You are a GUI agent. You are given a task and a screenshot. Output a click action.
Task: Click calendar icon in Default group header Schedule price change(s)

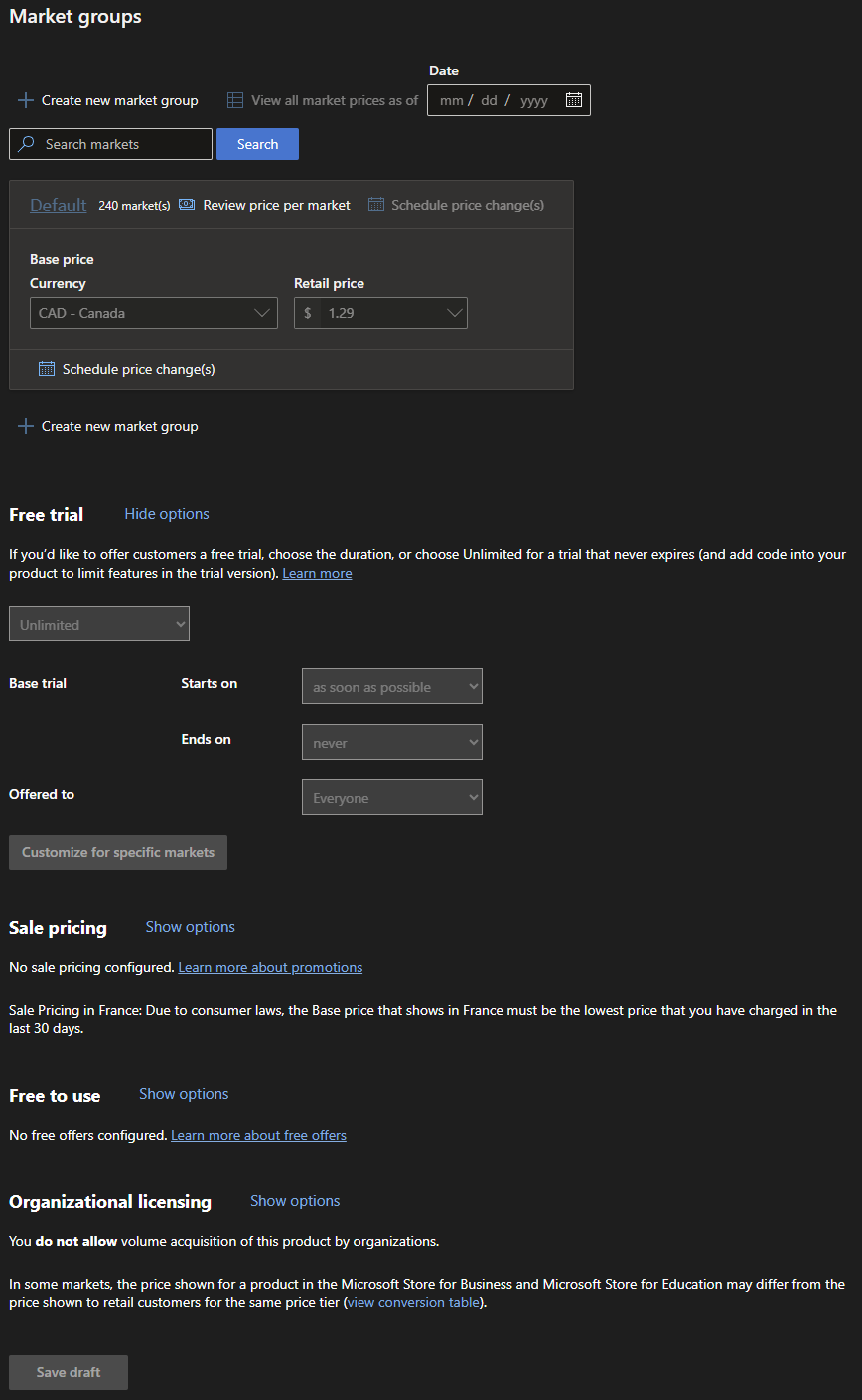pos(375,205)
